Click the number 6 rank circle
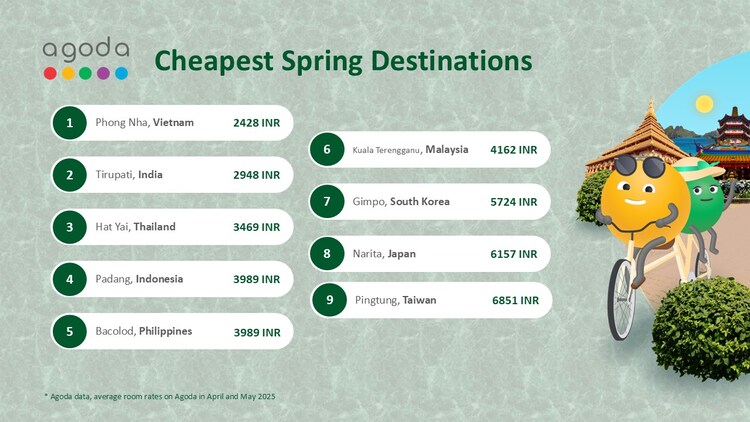Screen dimensions: 750x422 point(327,150)
